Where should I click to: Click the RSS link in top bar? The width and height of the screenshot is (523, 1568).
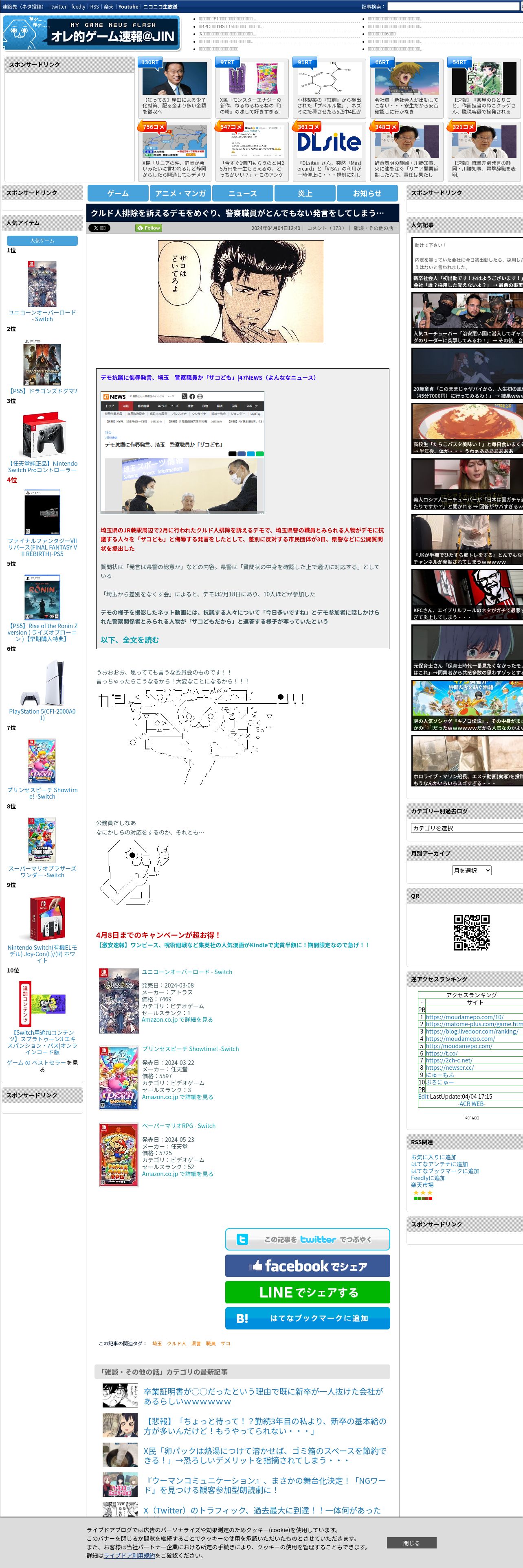(x=94, y=7)
